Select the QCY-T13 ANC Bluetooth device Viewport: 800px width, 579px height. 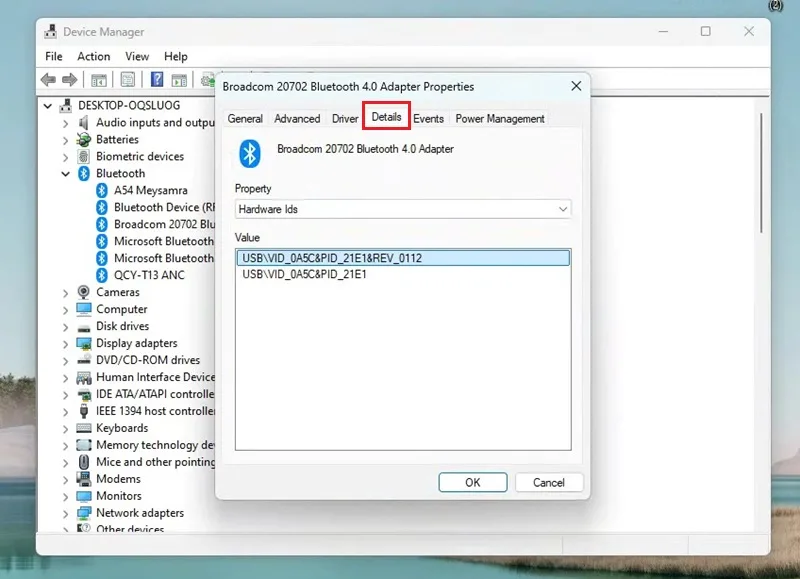(x=149, y=275)
